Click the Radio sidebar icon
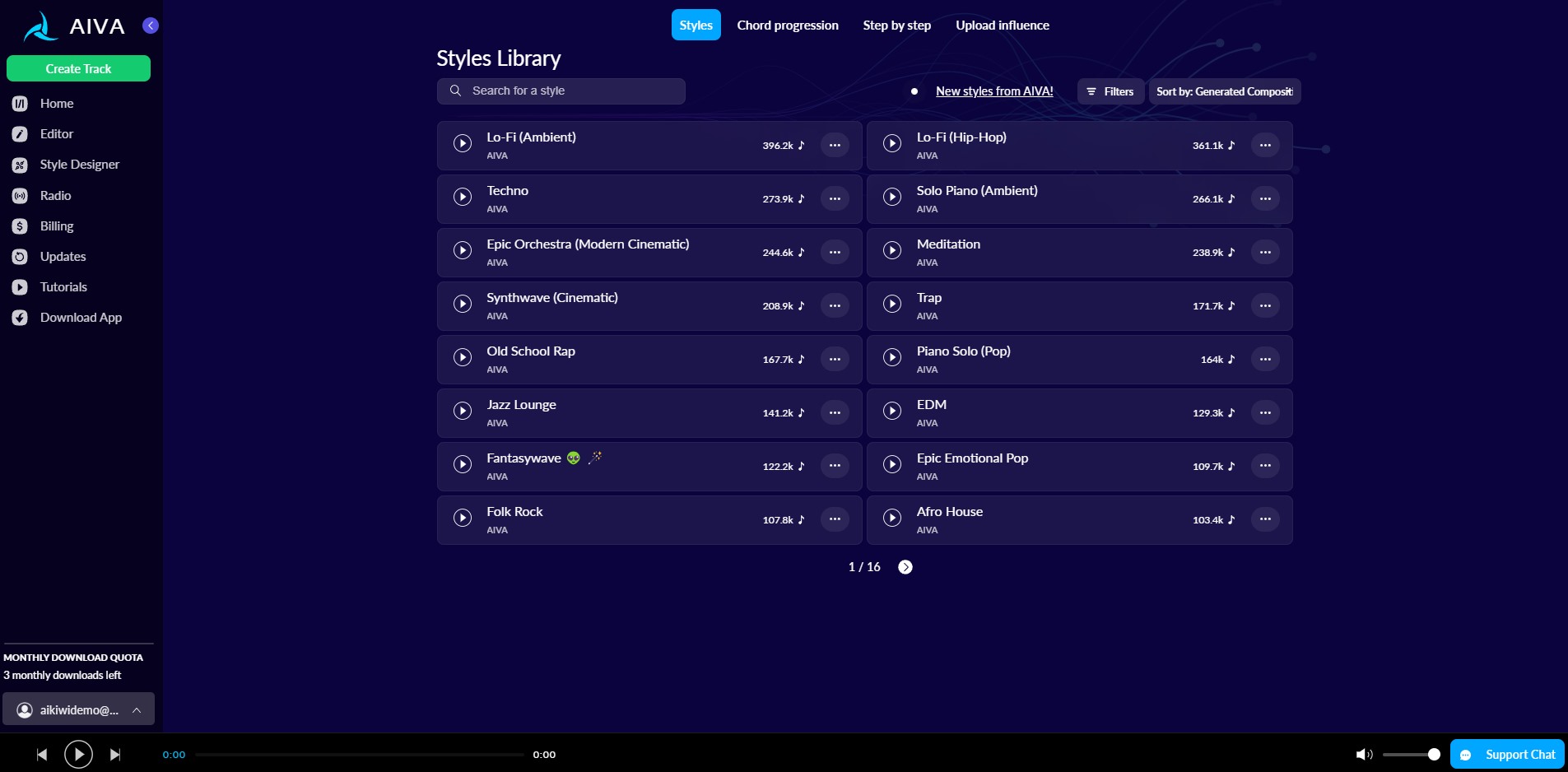This screenshot has width=1568, height=772. tap(20, 196)
